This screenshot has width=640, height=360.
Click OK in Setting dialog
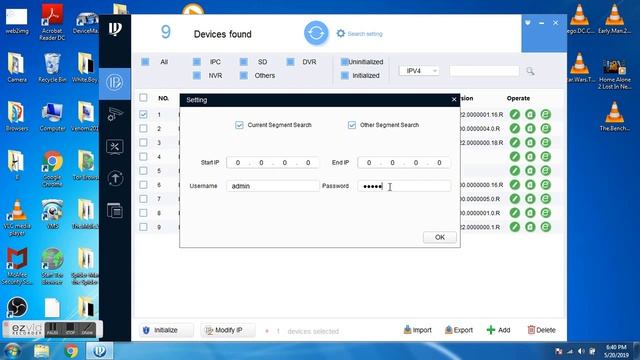coord(440,237)
